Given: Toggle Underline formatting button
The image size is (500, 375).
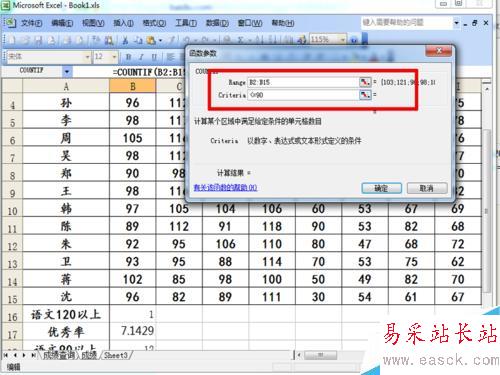Looking at the screenshot, I should point(154,57).
